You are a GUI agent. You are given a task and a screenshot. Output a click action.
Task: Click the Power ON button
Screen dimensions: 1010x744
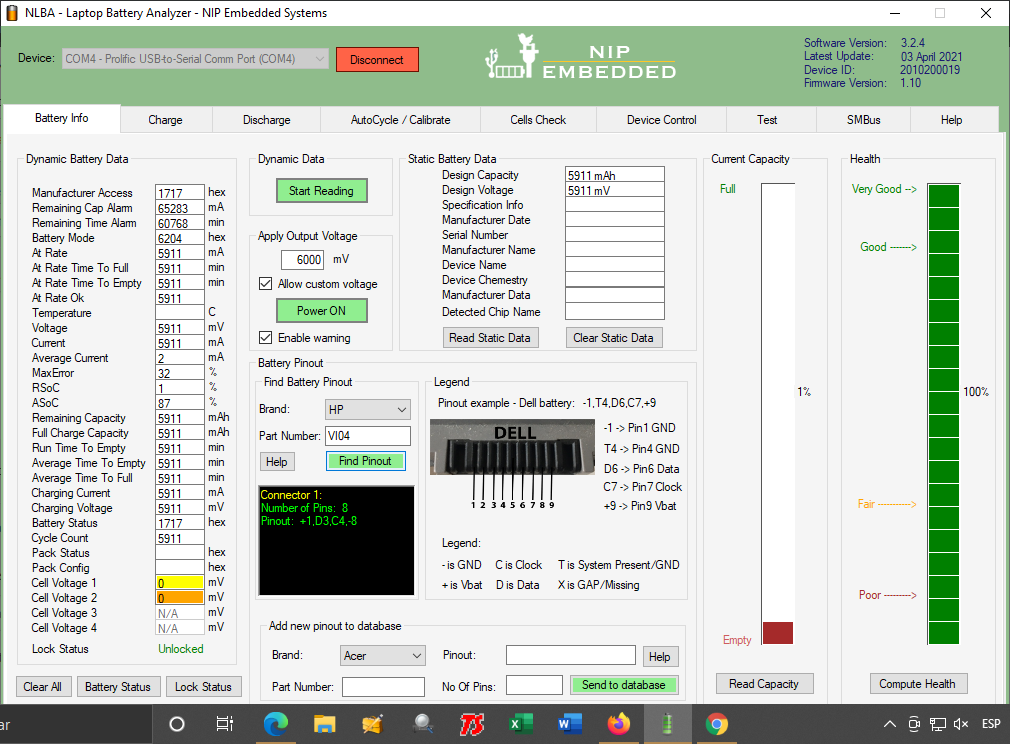(321, 310)
